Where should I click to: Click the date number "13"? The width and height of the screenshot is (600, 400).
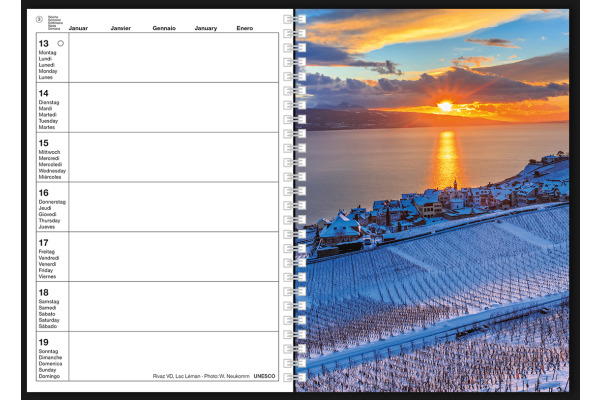44,44
